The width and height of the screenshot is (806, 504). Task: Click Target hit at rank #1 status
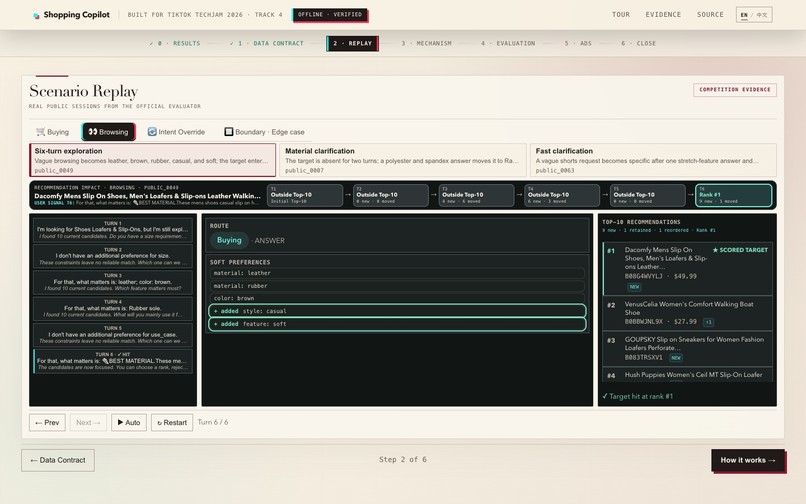click(x=637, y=397)
